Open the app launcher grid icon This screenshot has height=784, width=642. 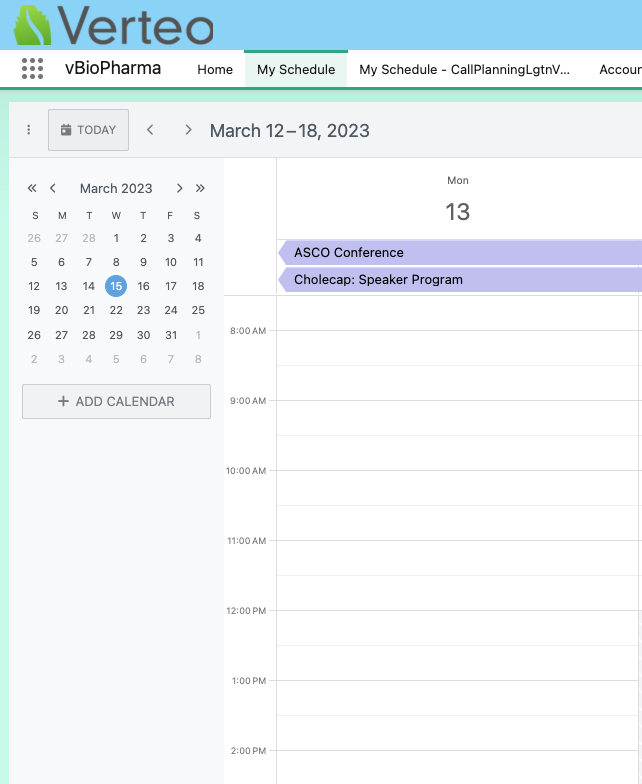coord(32,69)
